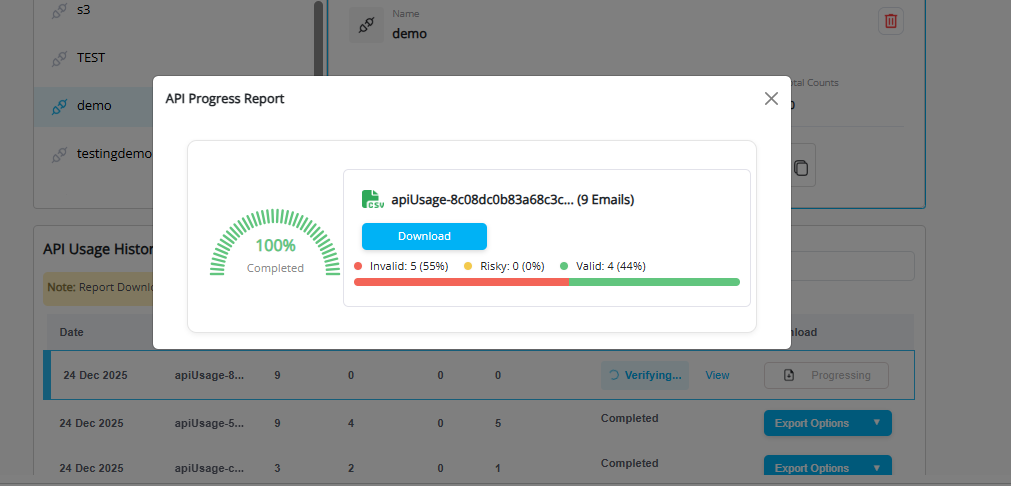
Task: Click the Completed status in apiUsage-c row
Action: point(629,463)
